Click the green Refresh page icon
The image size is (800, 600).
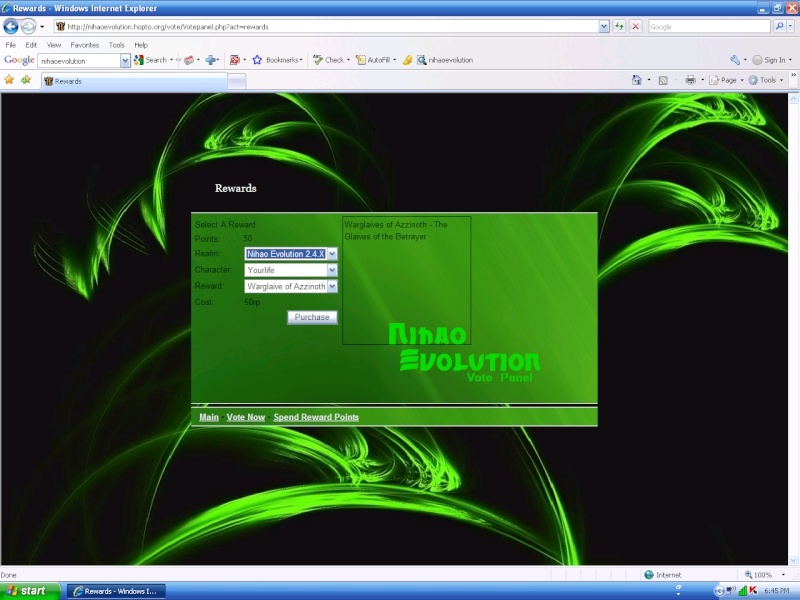click(x=619, y=27)
